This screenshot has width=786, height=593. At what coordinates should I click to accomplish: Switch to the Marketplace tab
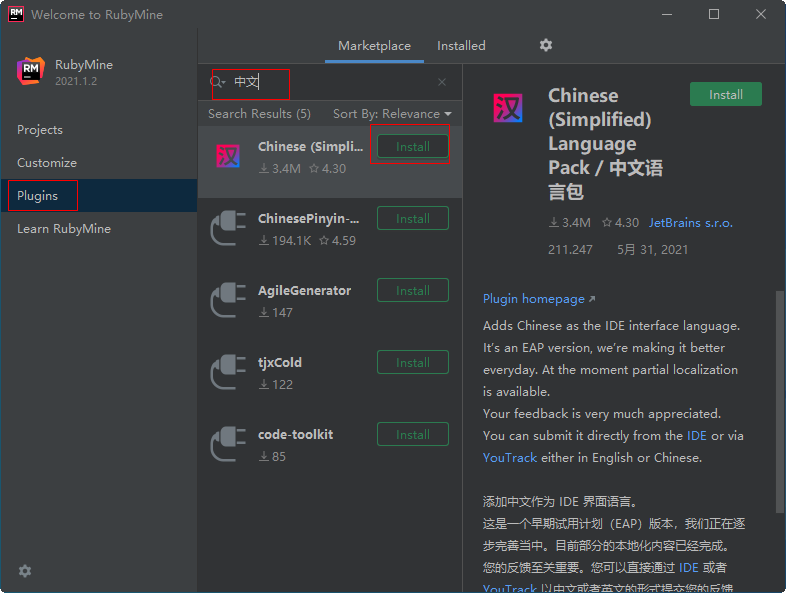[374, 46]
